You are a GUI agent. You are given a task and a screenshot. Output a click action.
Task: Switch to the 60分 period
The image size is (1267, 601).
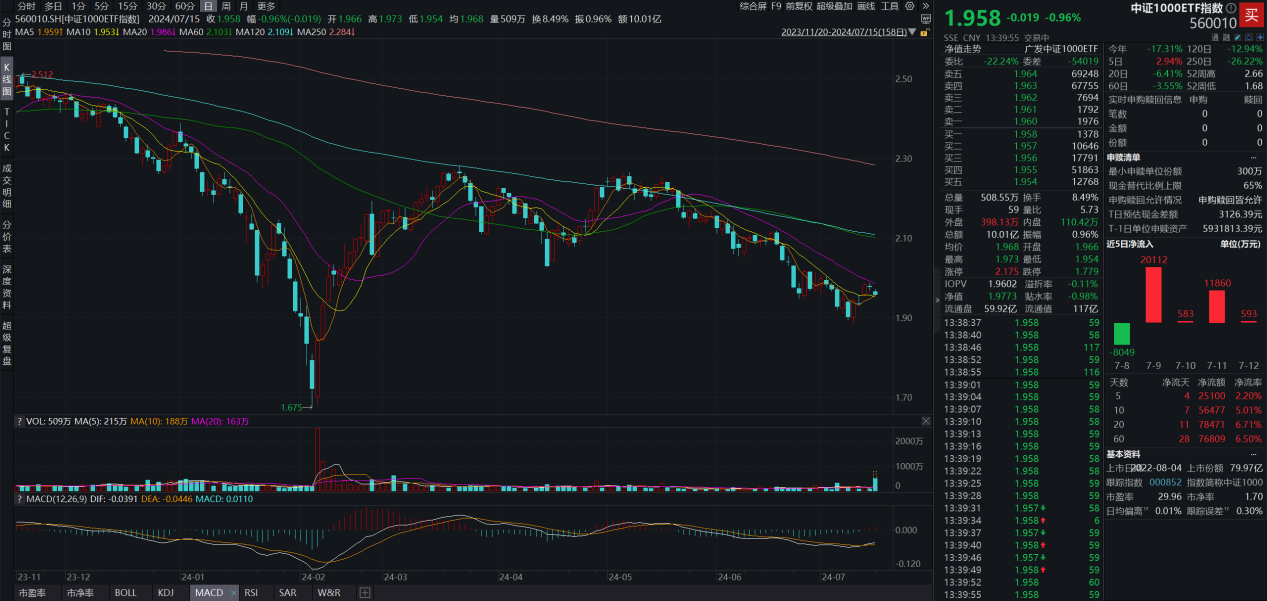[x=185, y=6]
